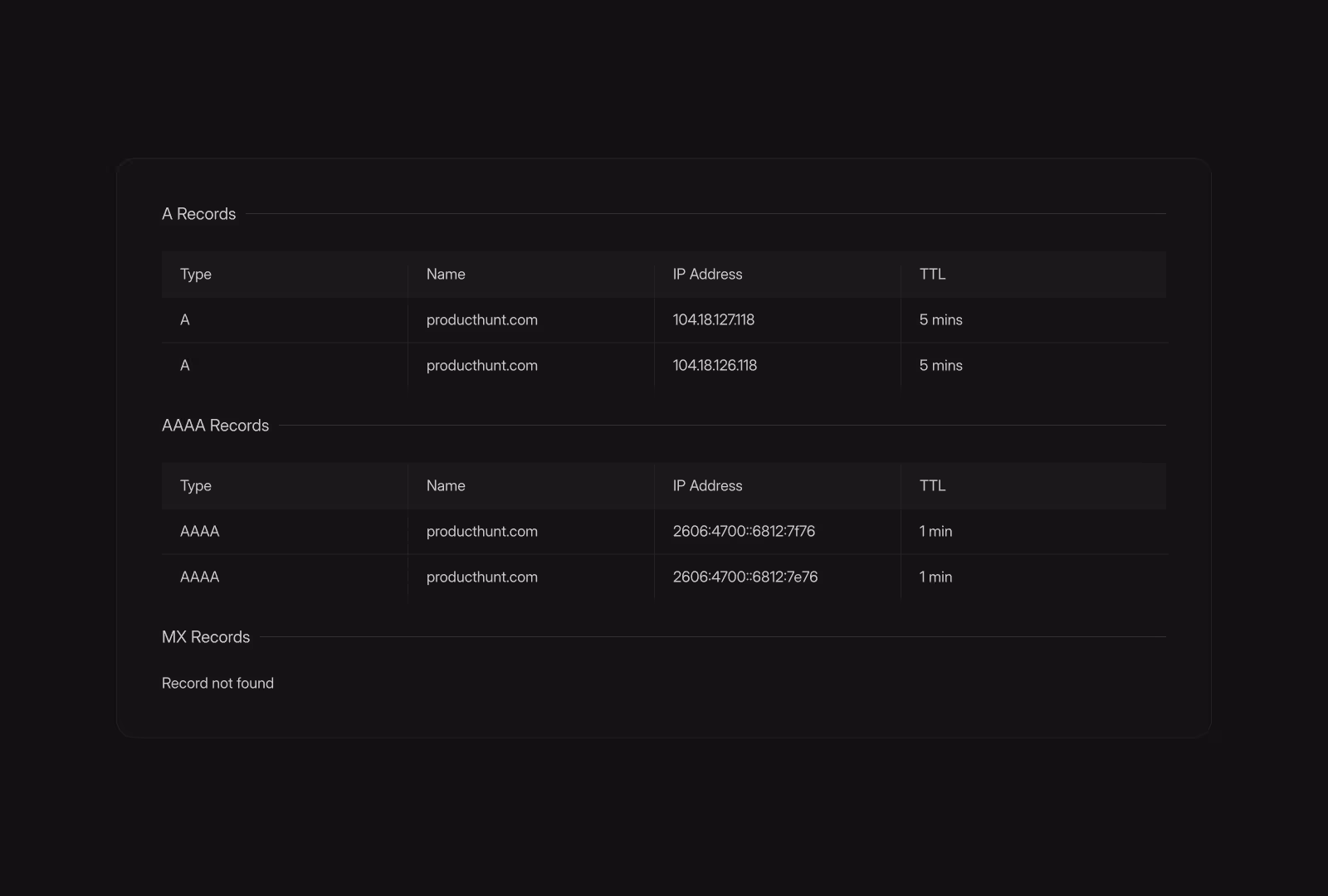Click IP address 104.18.127.118
The image size is (1328, 896).
[x=712, y=319]
